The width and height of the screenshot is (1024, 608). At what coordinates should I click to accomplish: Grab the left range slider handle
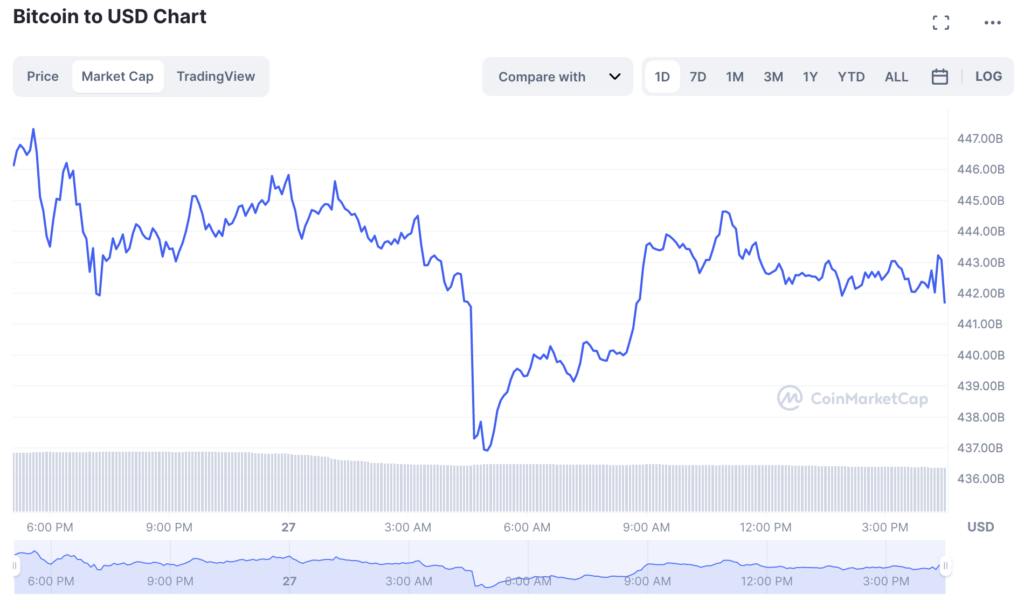pos(15,566)
